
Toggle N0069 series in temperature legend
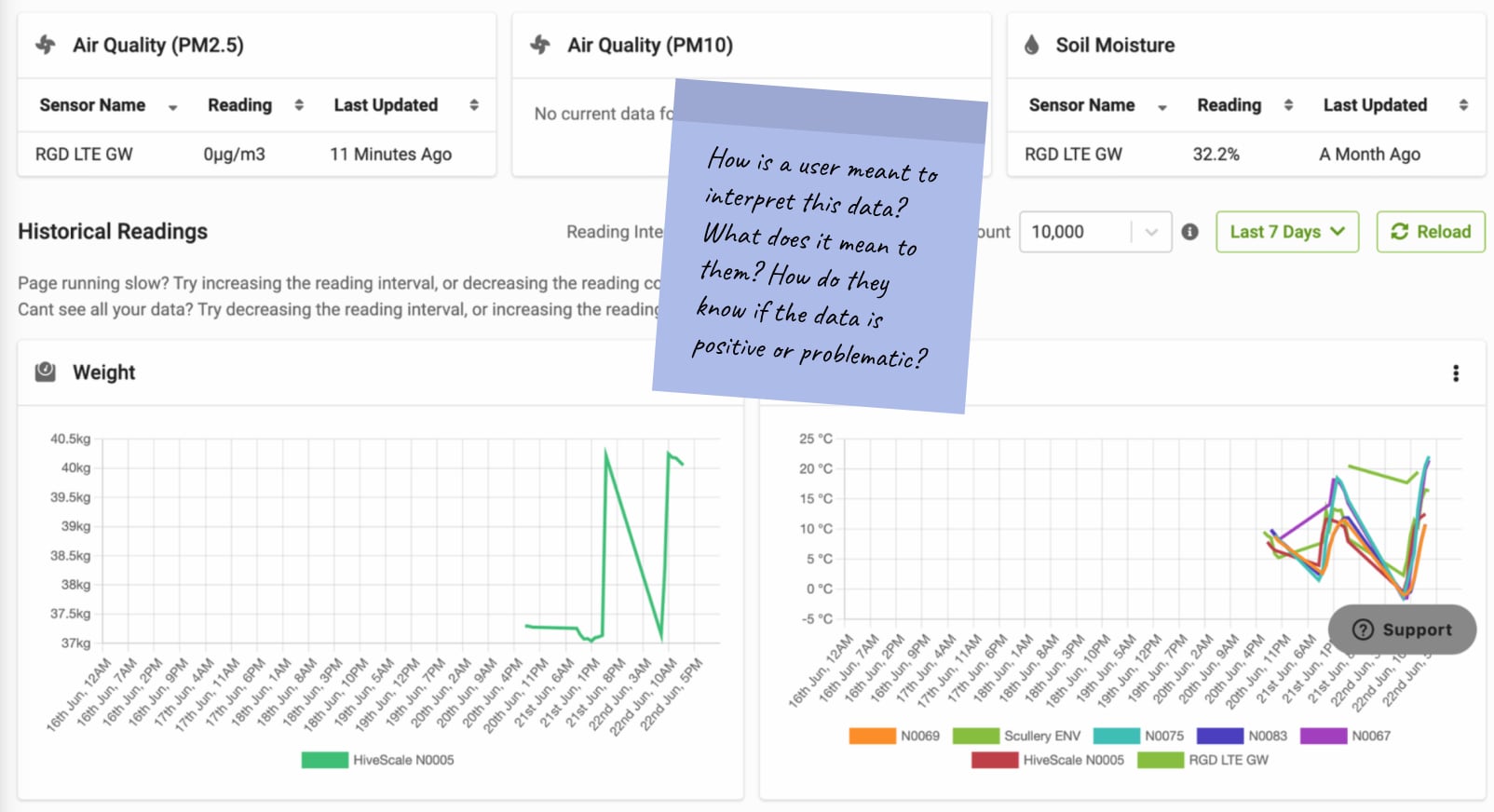[x=894, y=736]
